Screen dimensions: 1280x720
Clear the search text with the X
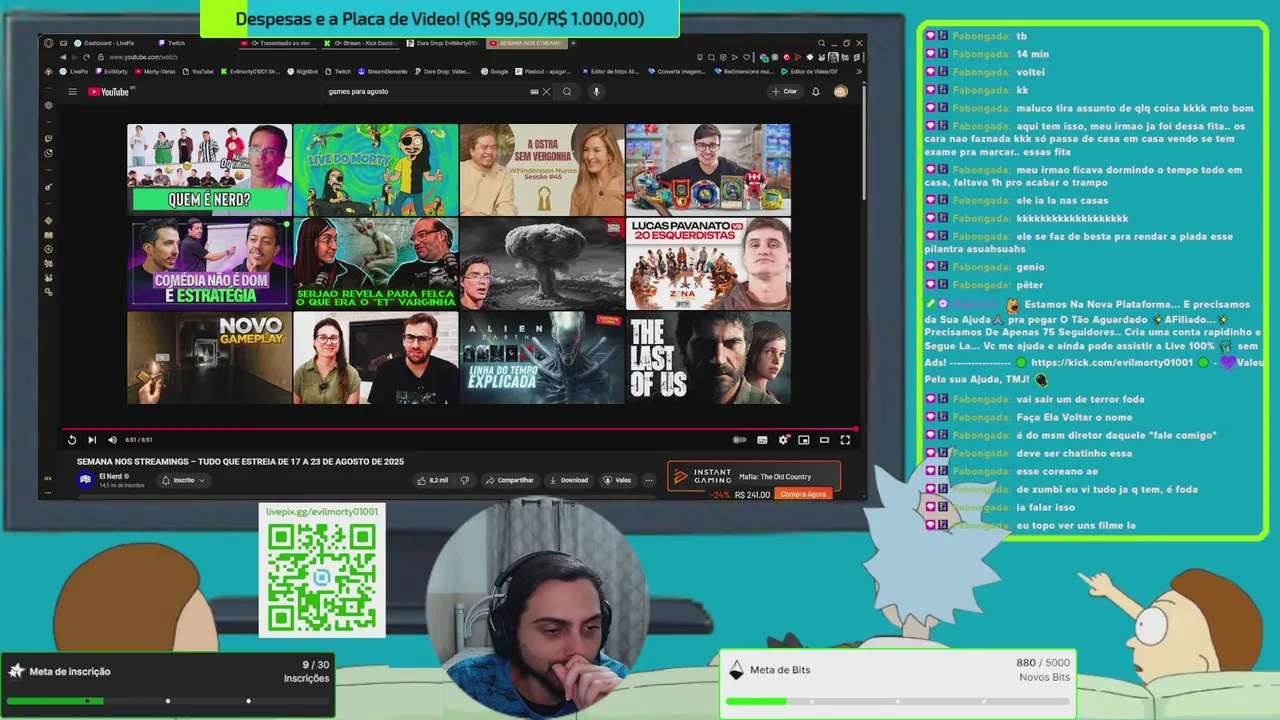tap(546, 91)
